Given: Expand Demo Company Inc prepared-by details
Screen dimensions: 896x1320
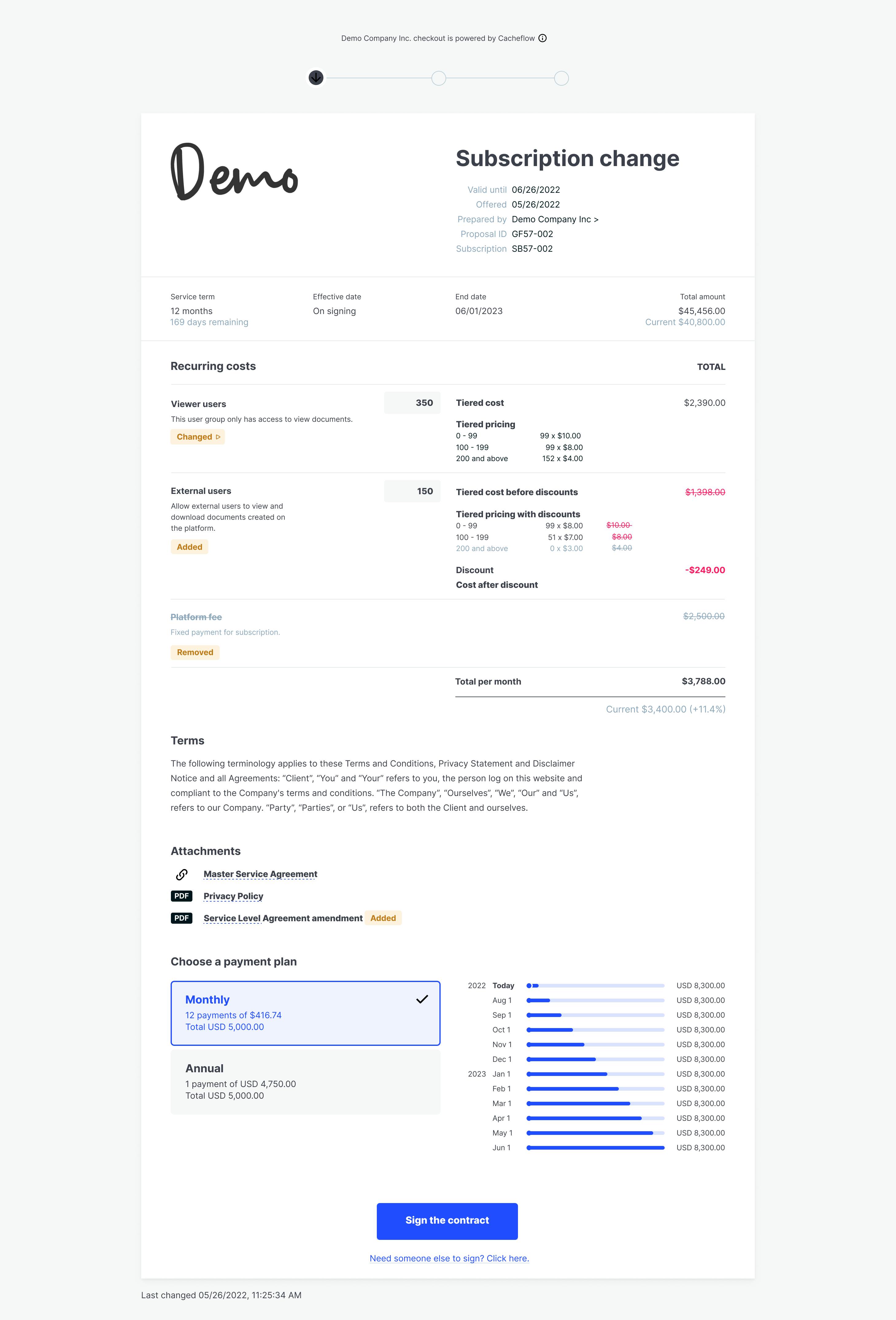Looking at the screenshot, I should pyautogui.click(x=555, y=219).
